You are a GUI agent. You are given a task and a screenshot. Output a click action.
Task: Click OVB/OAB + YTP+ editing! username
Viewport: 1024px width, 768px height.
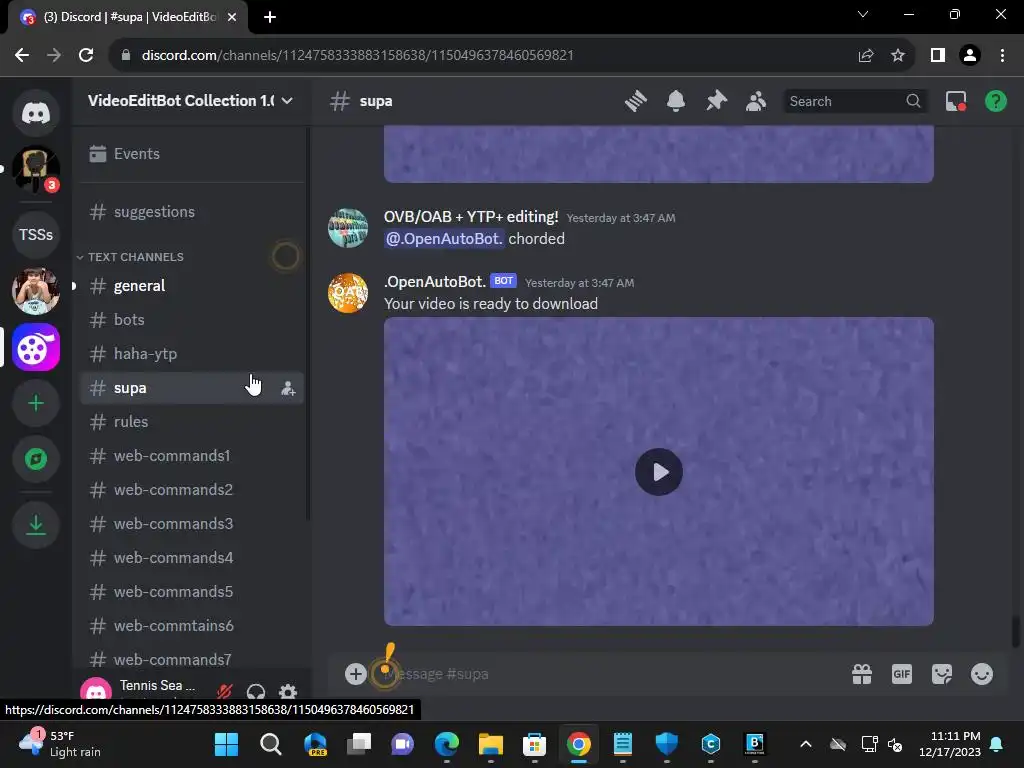click(x=471, y=217)
